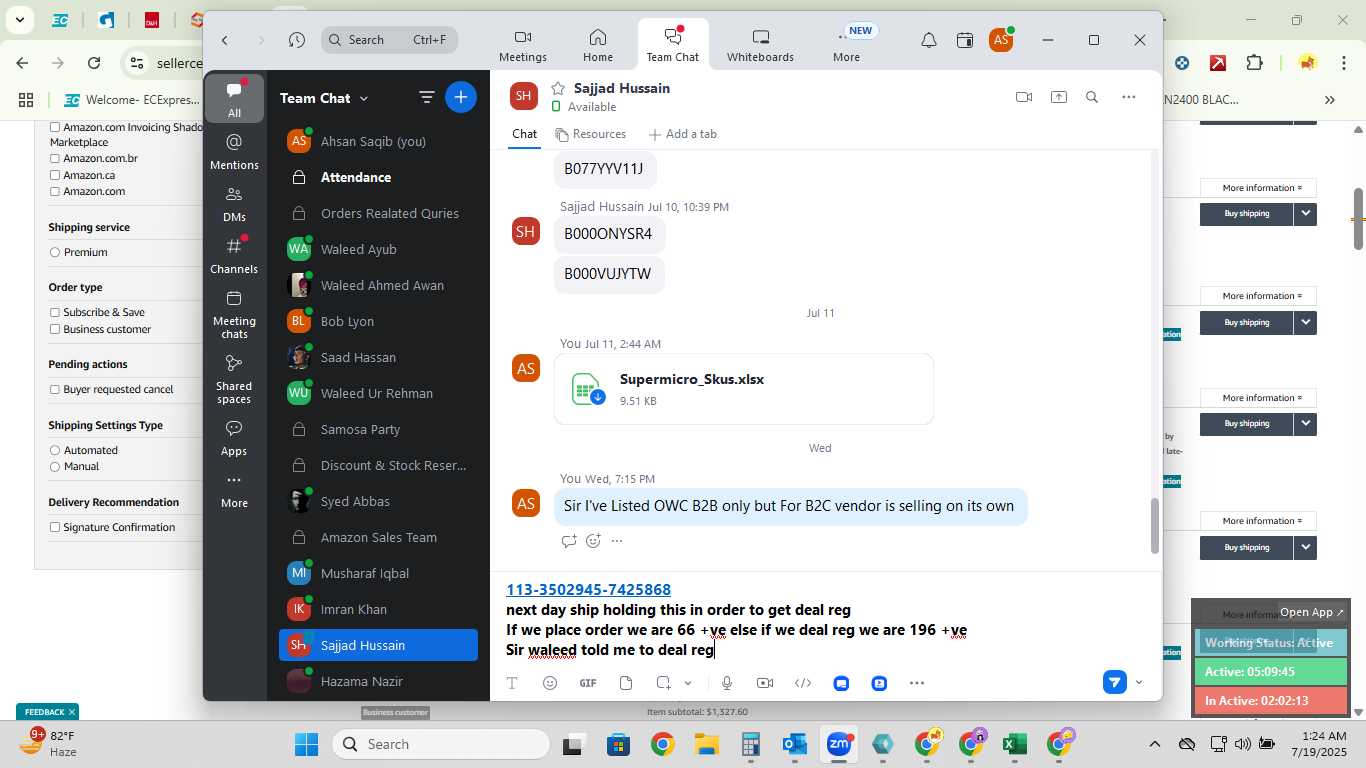1366x768 pixels.
Task: Open the Resources tab in chat
Action: [590, 134]
